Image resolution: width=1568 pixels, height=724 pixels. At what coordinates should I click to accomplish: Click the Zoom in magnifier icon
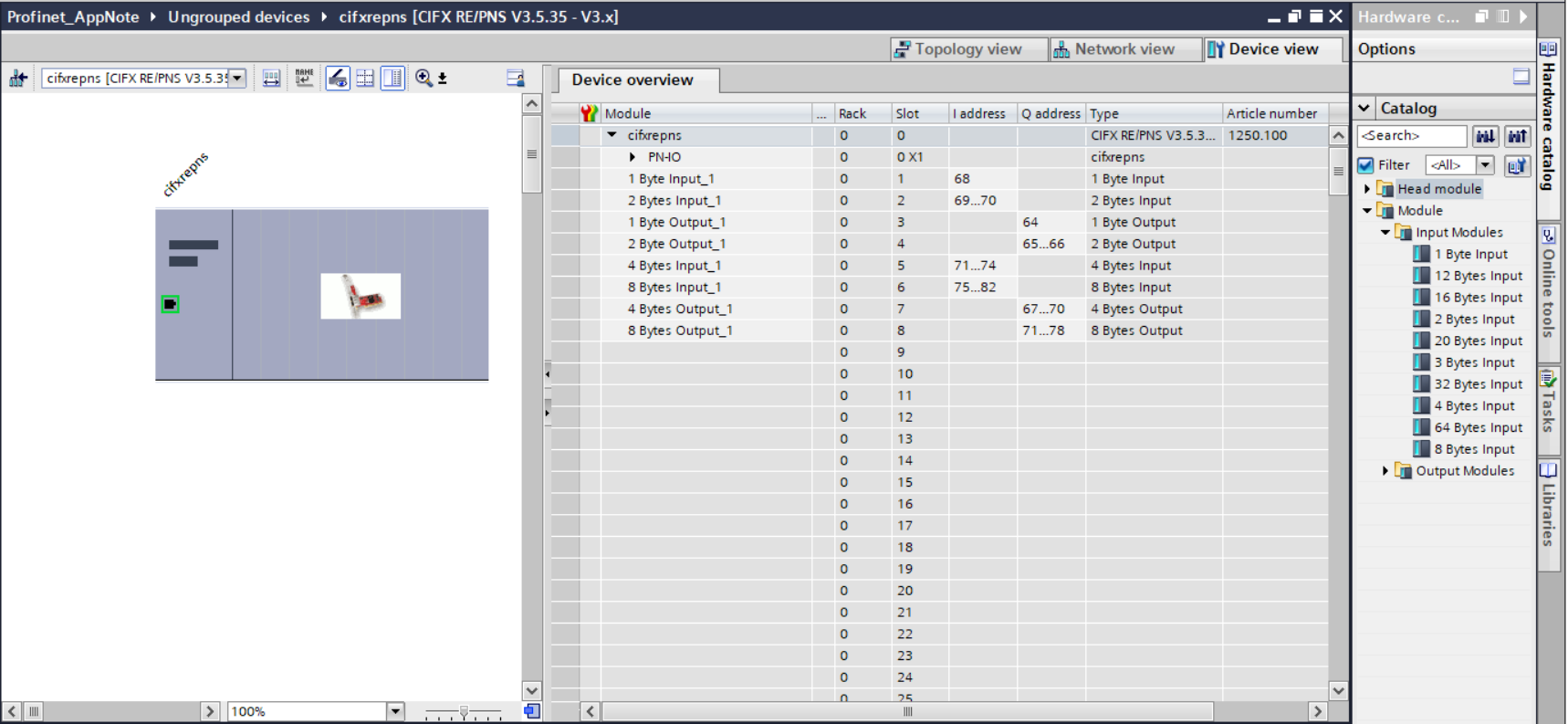(x=423, y=79)
